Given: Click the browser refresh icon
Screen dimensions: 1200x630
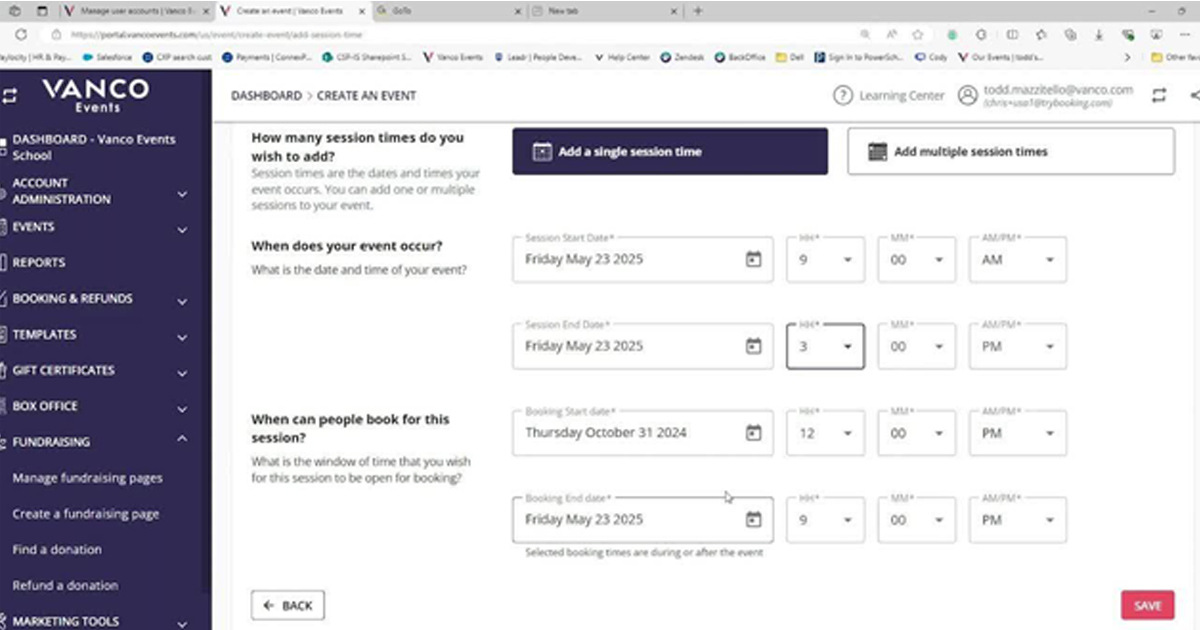Looking at the screenshot, I should [x=20, y=34].
